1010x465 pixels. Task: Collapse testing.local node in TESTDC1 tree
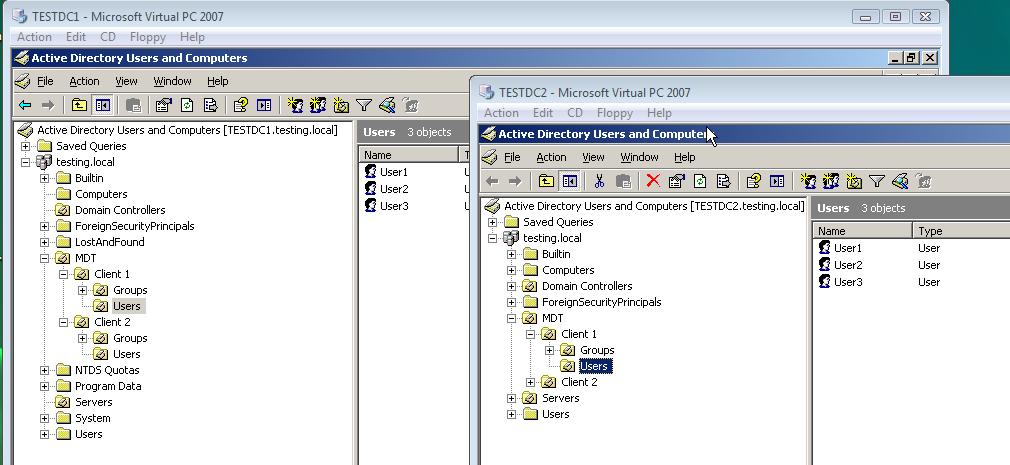[x=26, y=162]
